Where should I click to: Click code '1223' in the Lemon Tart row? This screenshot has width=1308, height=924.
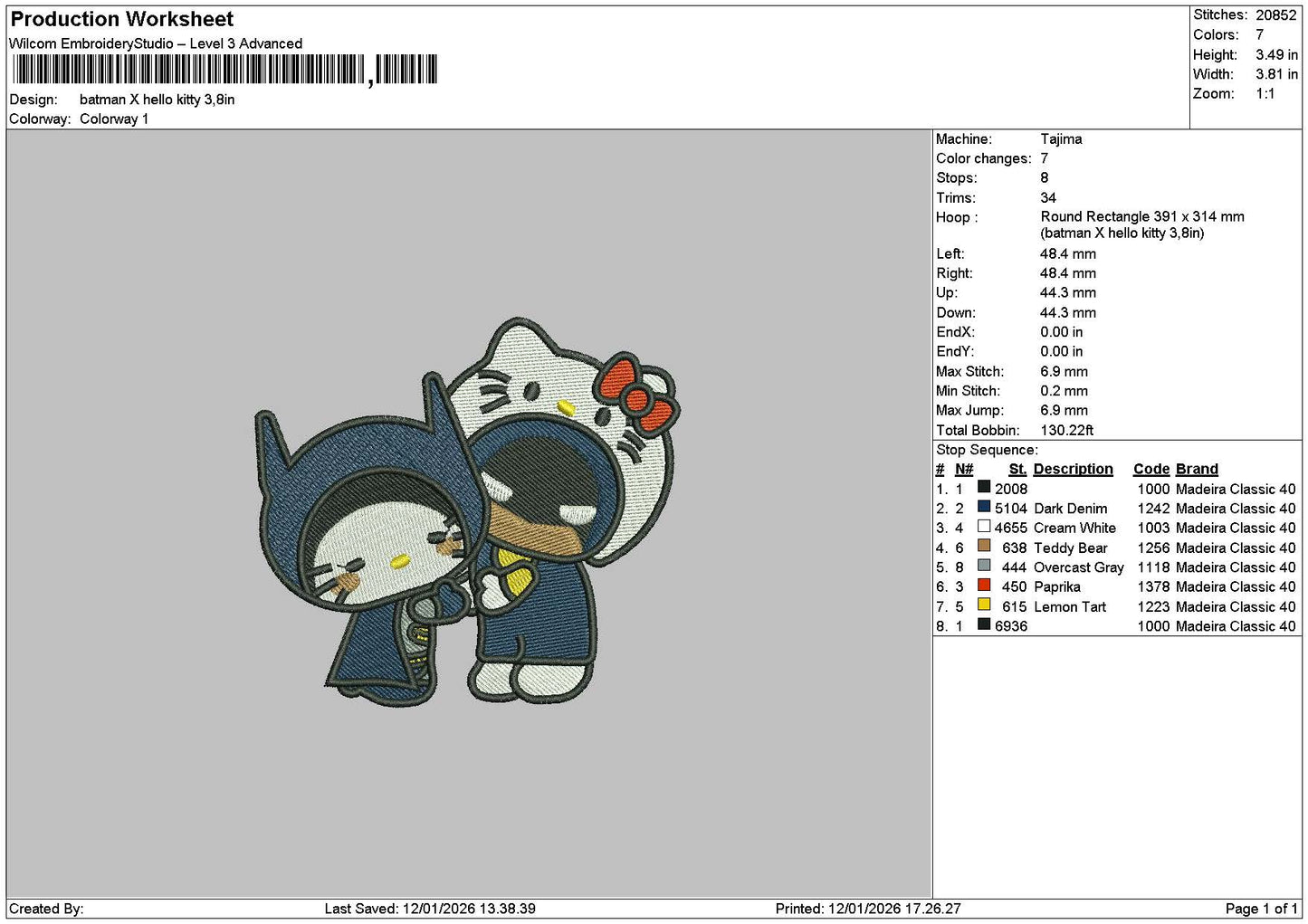(1153, 607)
